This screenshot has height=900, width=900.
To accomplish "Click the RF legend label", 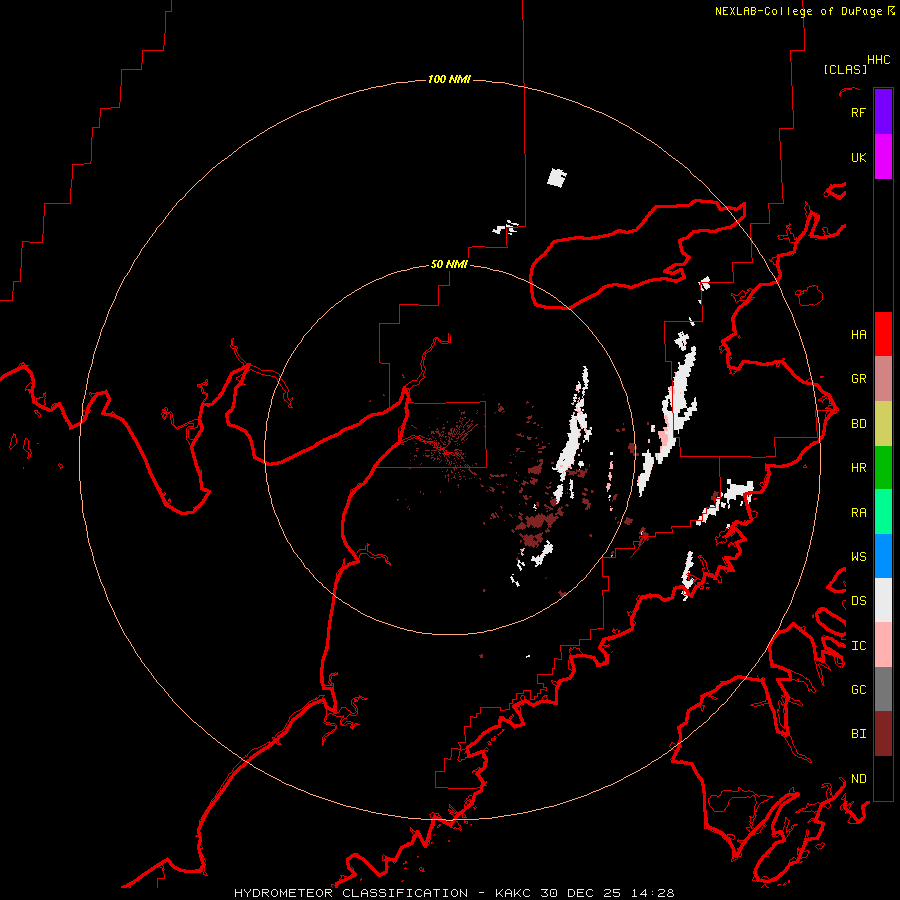I will click(x=858, y=112).
